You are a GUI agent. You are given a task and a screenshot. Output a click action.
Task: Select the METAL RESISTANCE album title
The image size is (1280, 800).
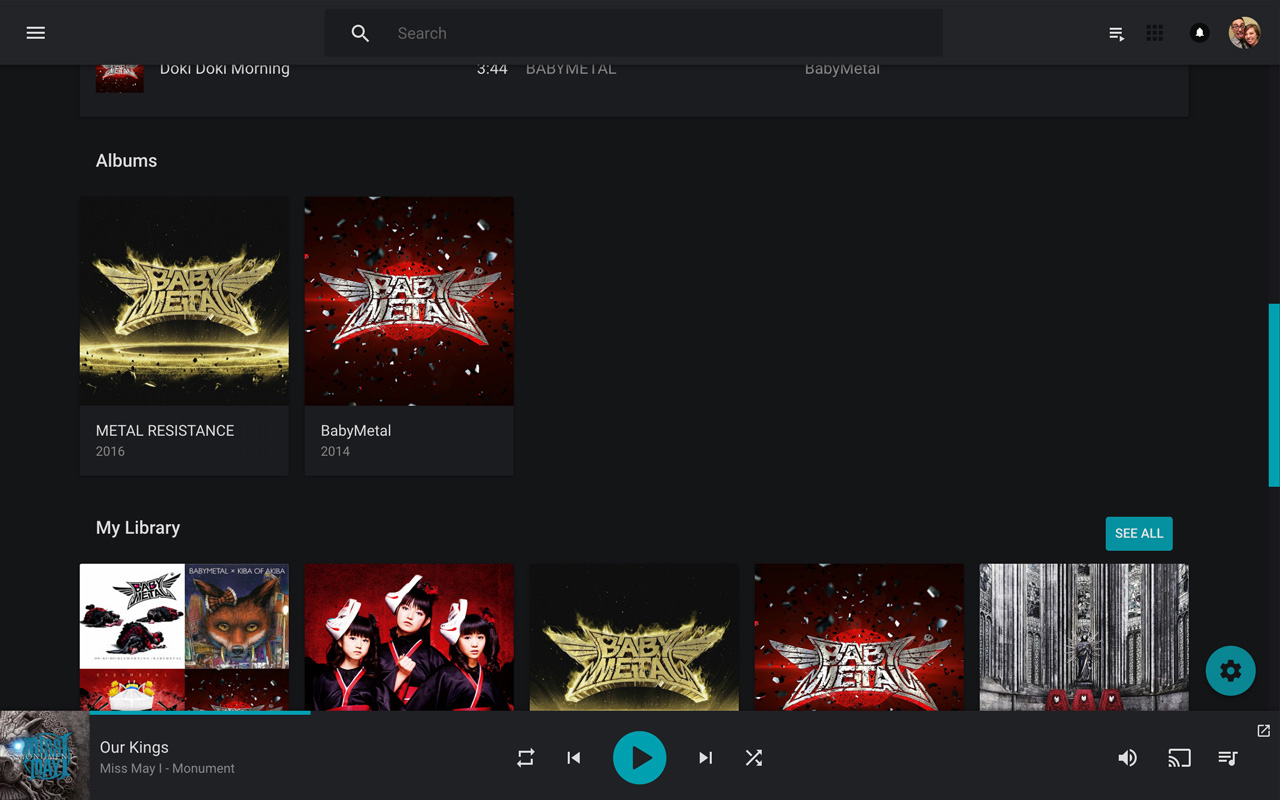click(165, 431)
